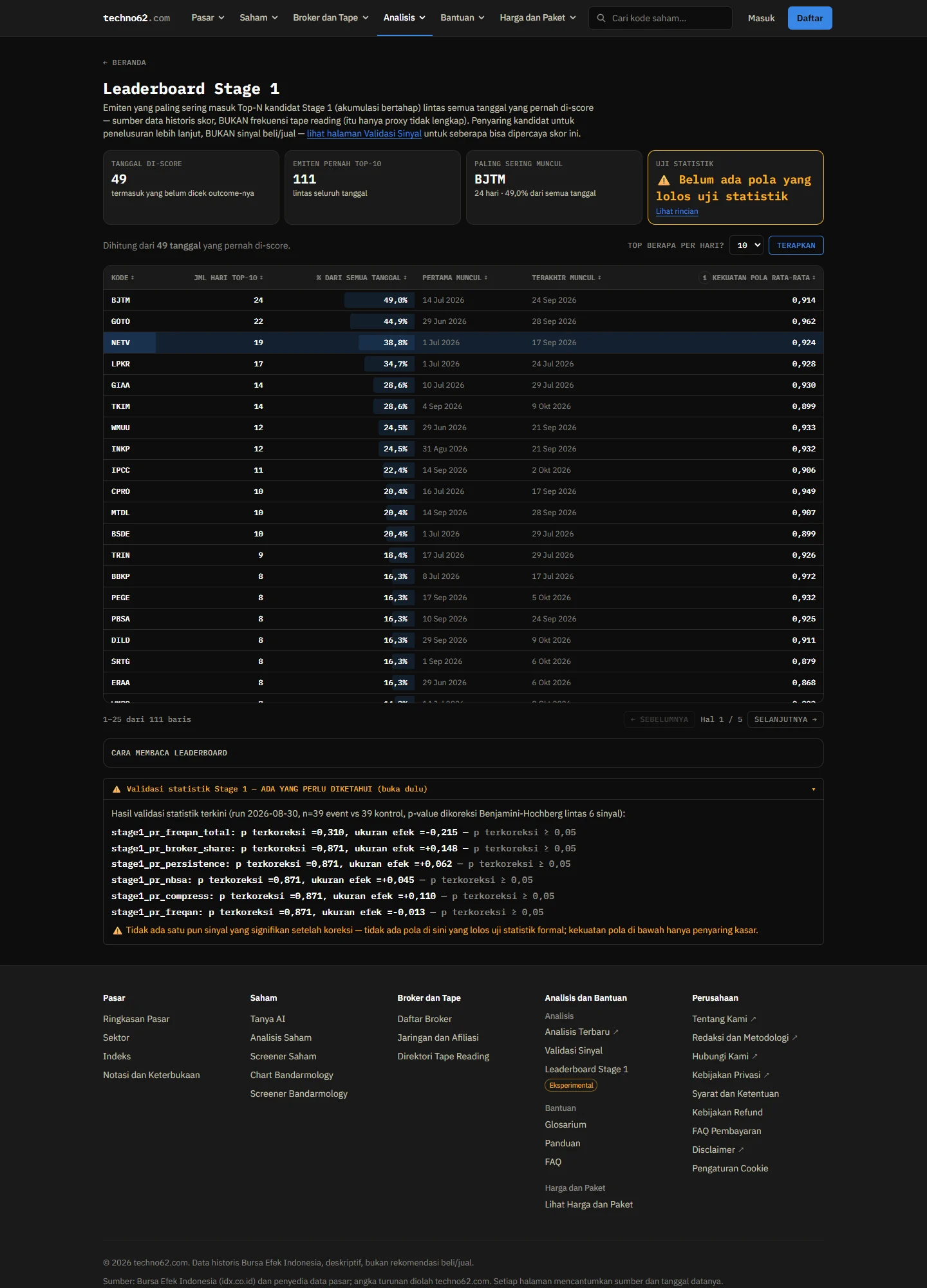Open the Harga dan Paket menu
This screenshot has width=927, height=1288.
pos(538,17)
